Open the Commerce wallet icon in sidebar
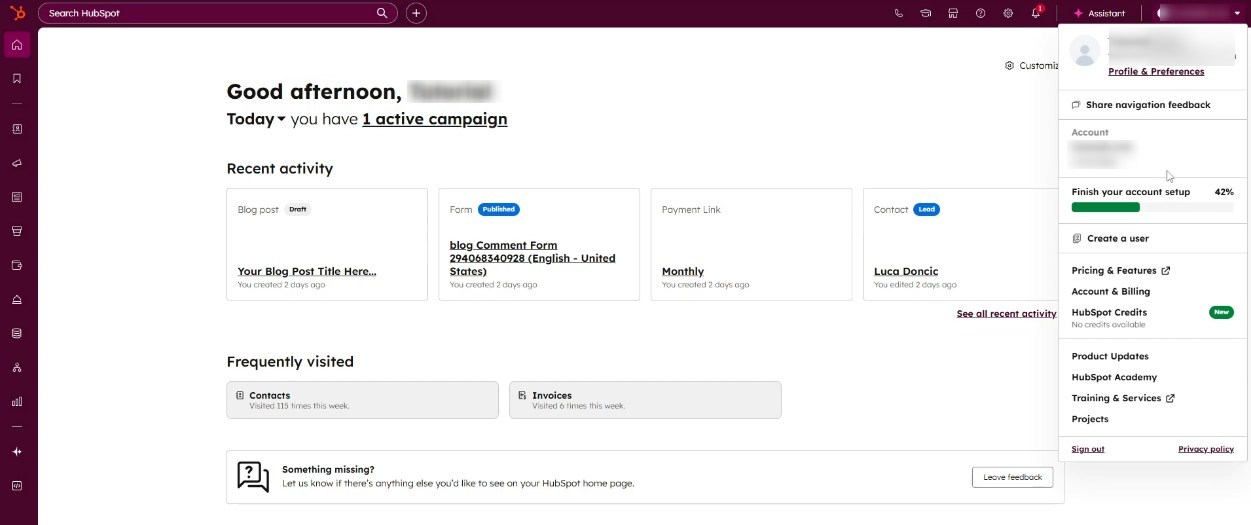This screenshot has height=525, width=1251. tap(17, 265)
